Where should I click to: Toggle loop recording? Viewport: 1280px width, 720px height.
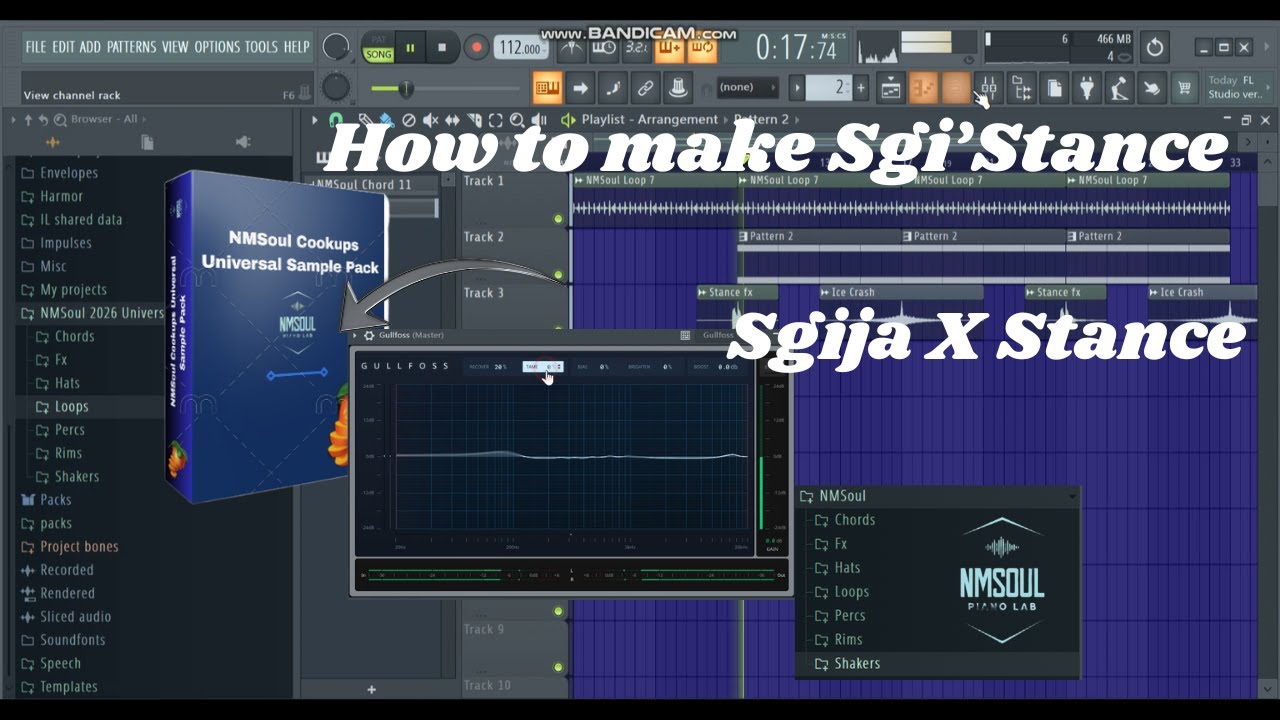(x=702, y=48)
